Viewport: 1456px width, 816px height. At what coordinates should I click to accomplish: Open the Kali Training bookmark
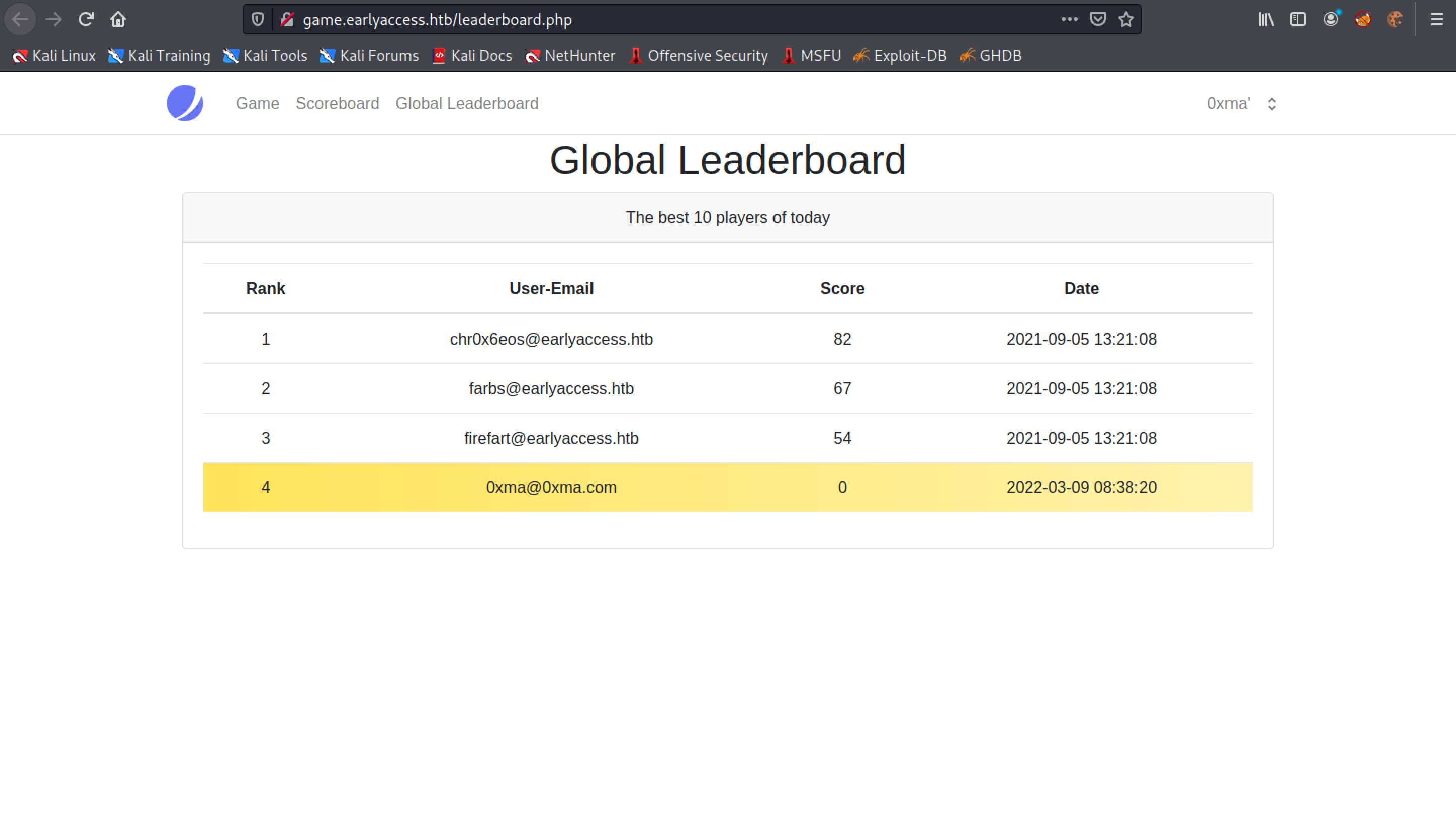[x=159, y=56]
